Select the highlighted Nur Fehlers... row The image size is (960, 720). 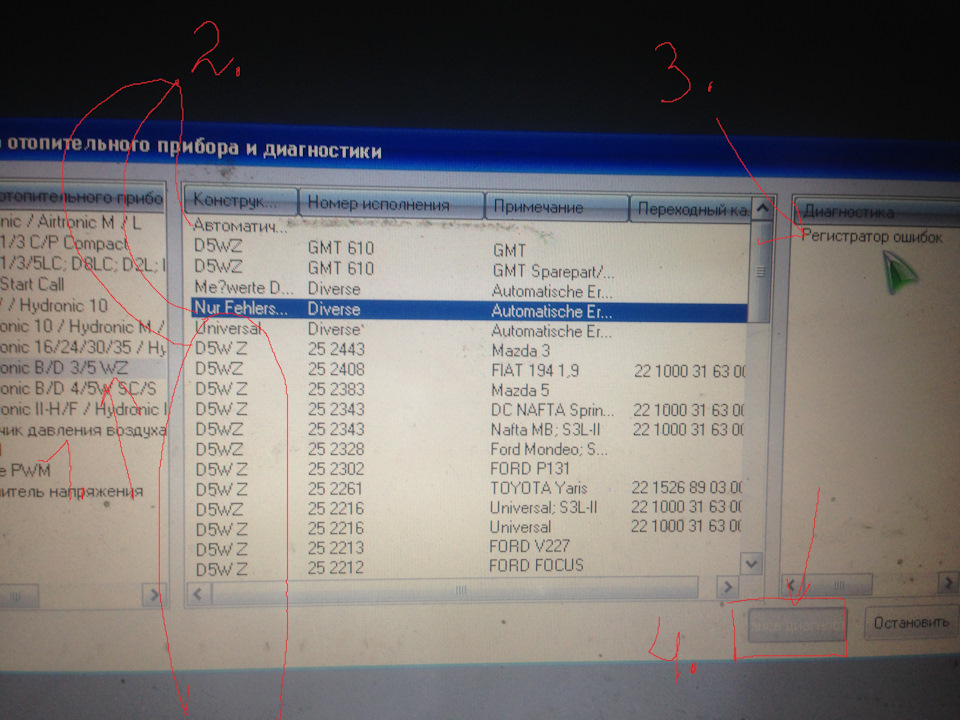click(468, 309)
